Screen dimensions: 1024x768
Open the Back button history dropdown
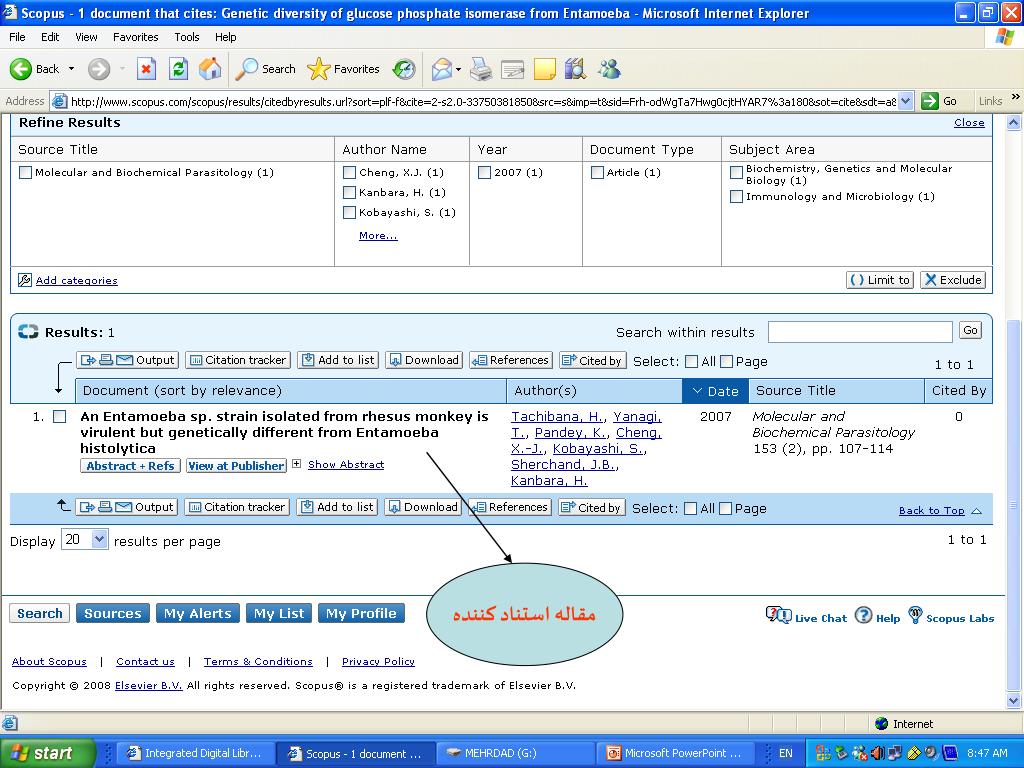coord(71,69)
